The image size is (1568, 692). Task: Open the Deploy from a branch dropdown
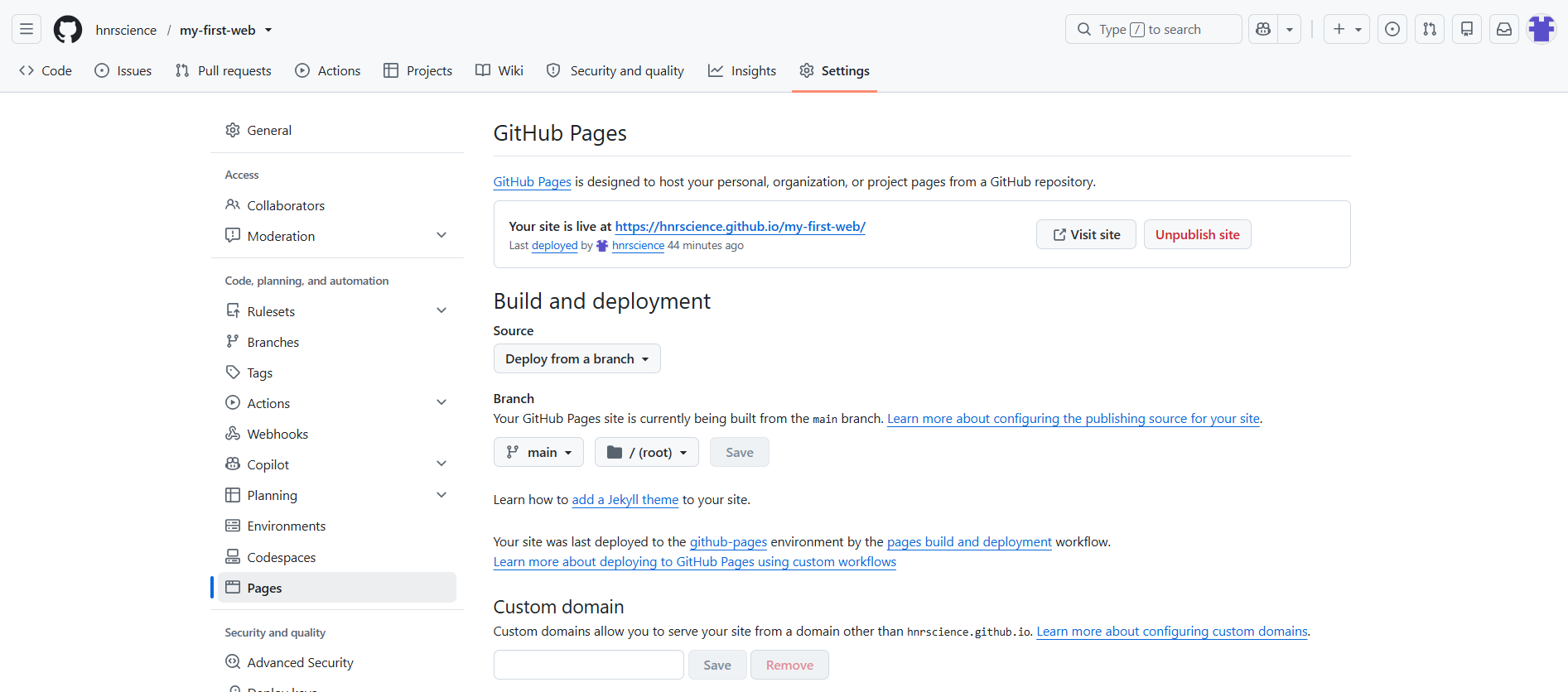click(x=577, y=358)
